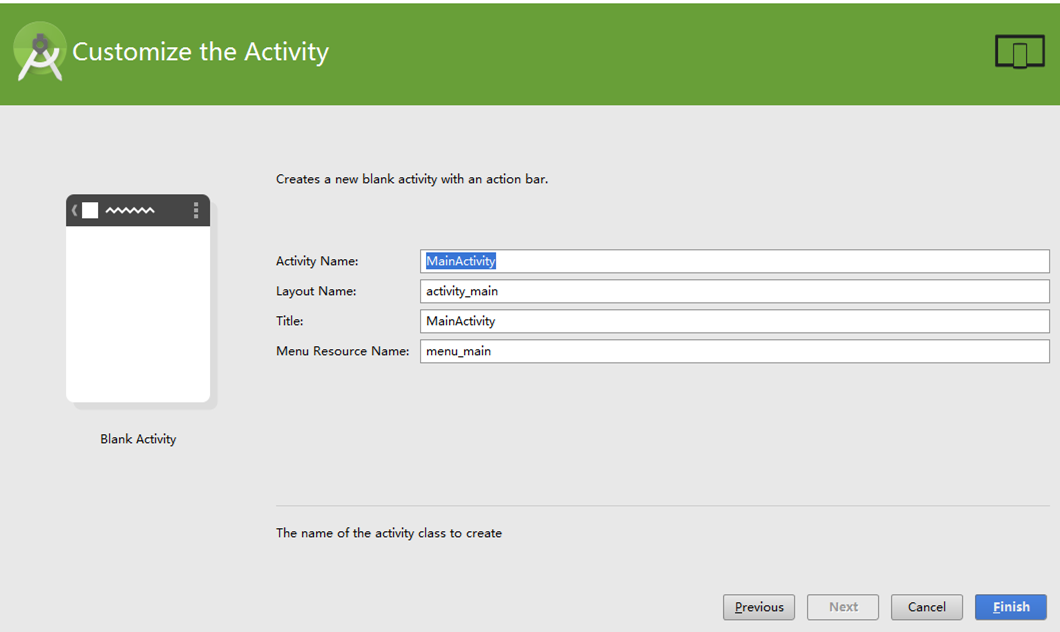Click the squiggly title placeholder in the preview
The width and height of the screenshot is (1060, 632).
130,211
